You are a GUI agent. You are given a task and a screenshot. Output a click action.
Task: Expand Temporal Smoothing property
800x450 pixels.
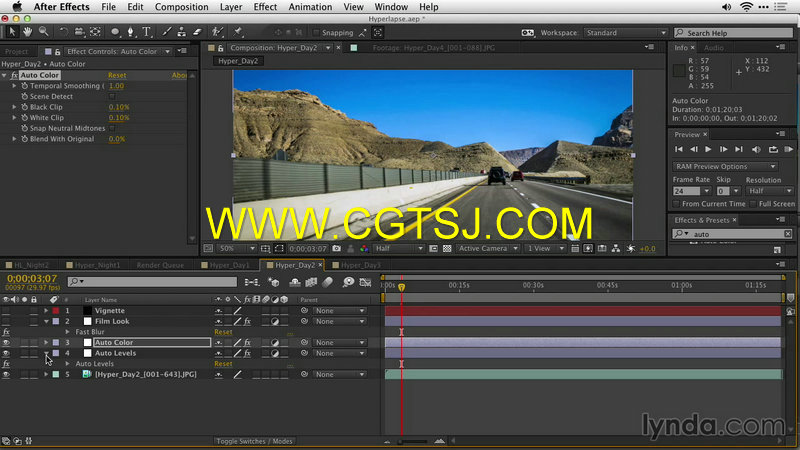14,86
